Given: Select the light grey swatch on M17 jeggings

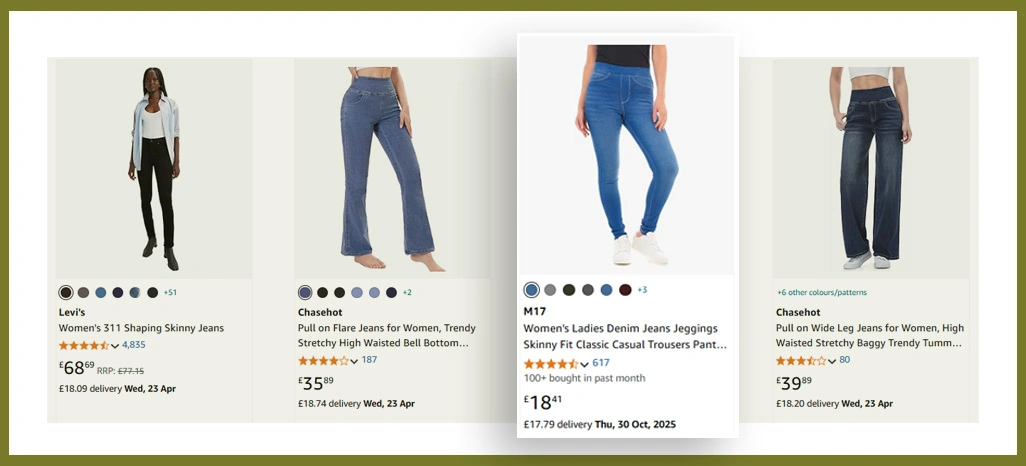Looking at the screenshot, I should (550, 290).
